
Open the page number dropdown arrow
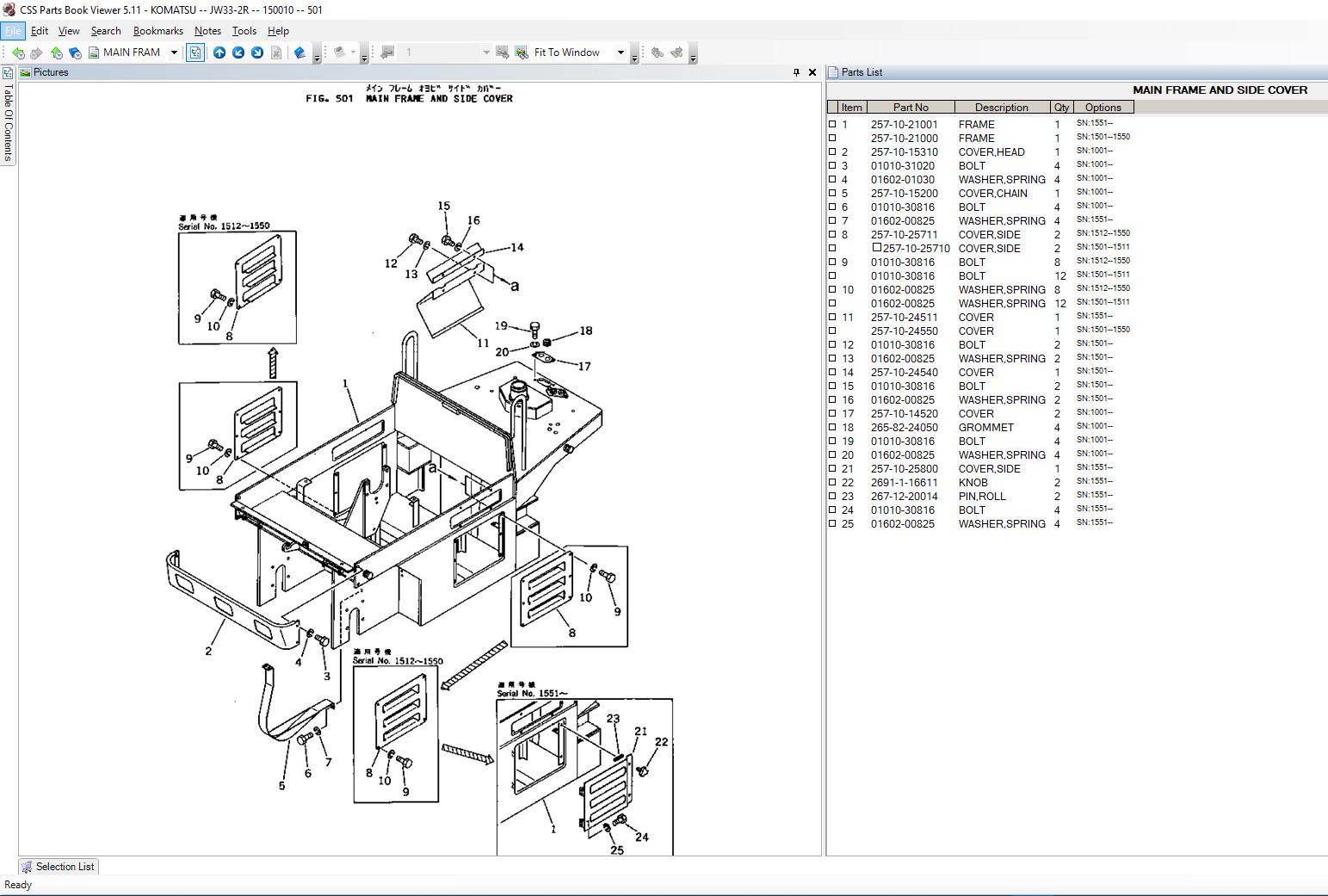pyautogui.click(x=485, y=52)
